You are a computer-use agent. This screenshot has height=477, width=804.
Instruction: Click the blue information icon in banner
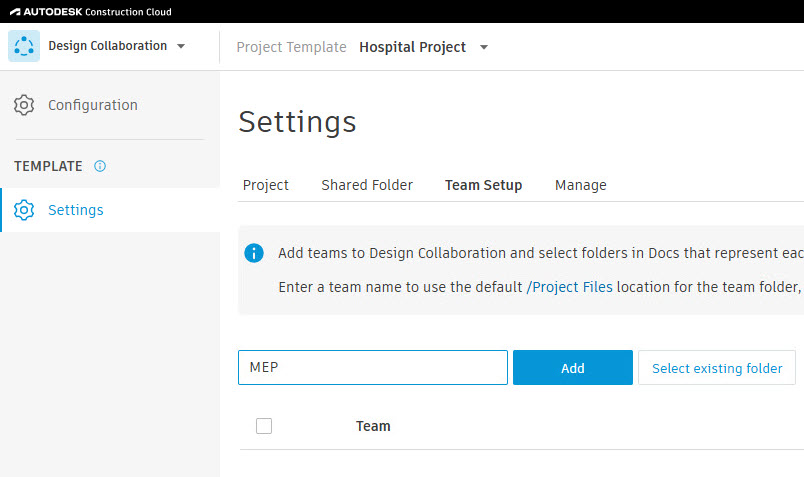(x=254, y=253)
